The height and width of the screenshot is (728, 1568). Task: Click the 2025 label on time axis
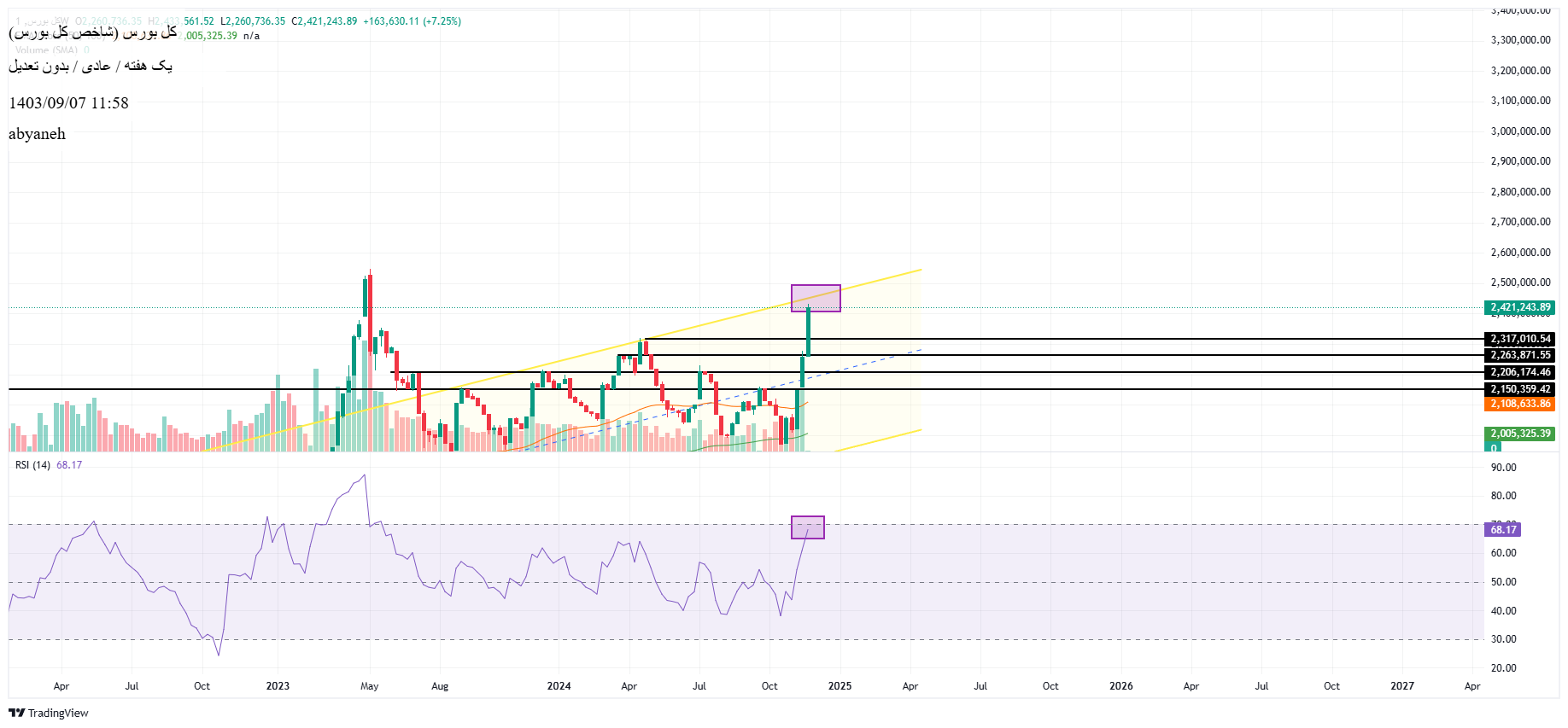(x=840, y=686)
